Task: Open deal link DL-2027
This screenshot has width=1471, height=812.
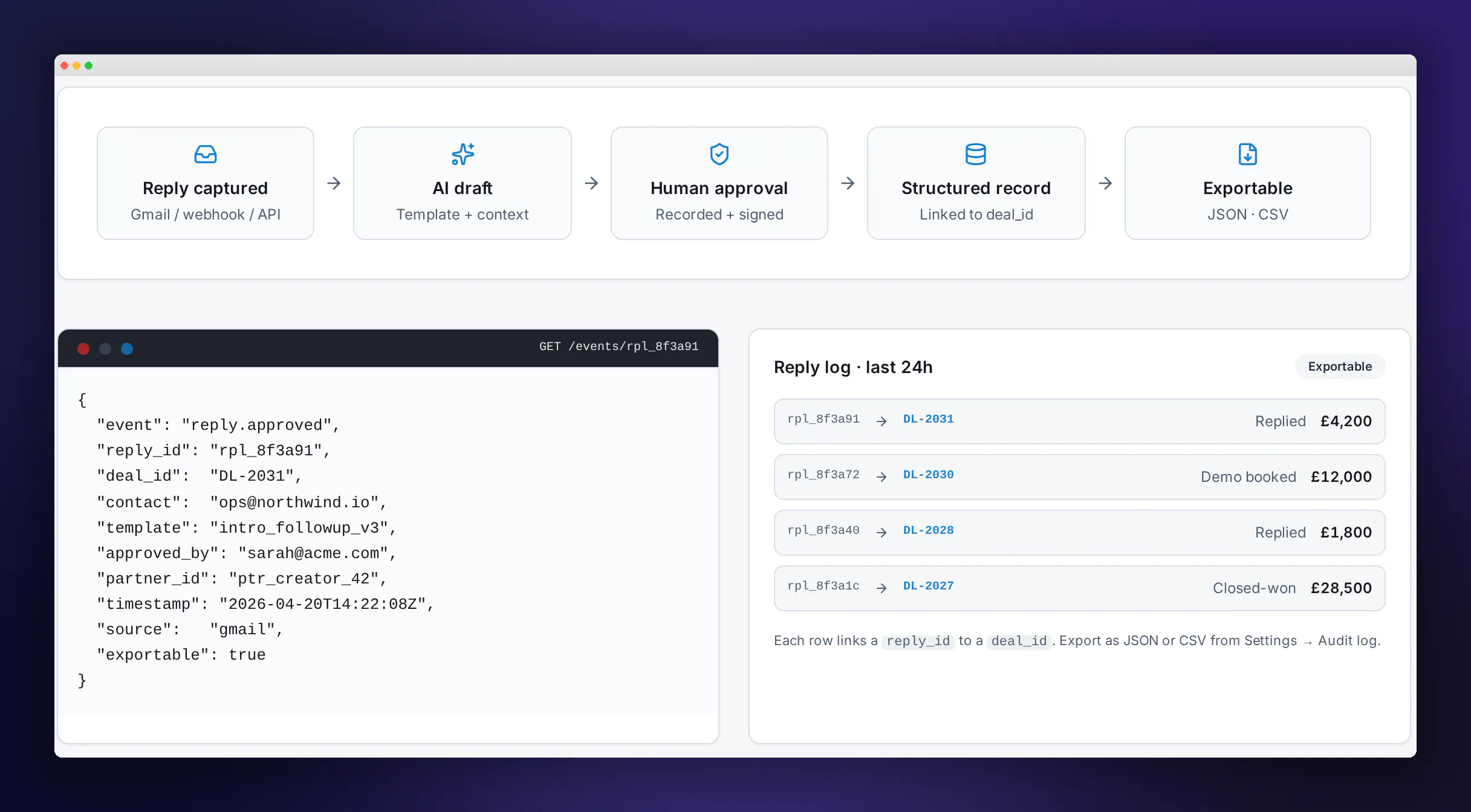Action: [x=928, y=586]
